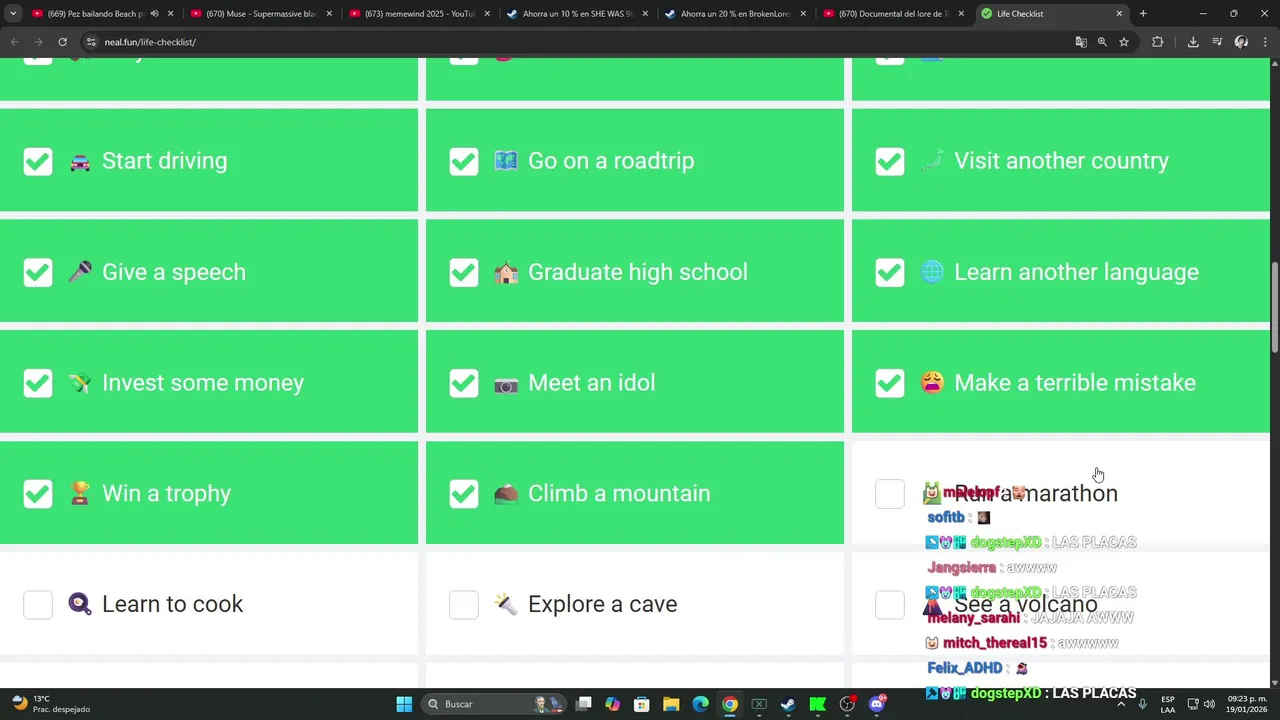Click the microphone emoji on Give a speech
Viewport: 1280px width, 720px height.
(80, 272)
